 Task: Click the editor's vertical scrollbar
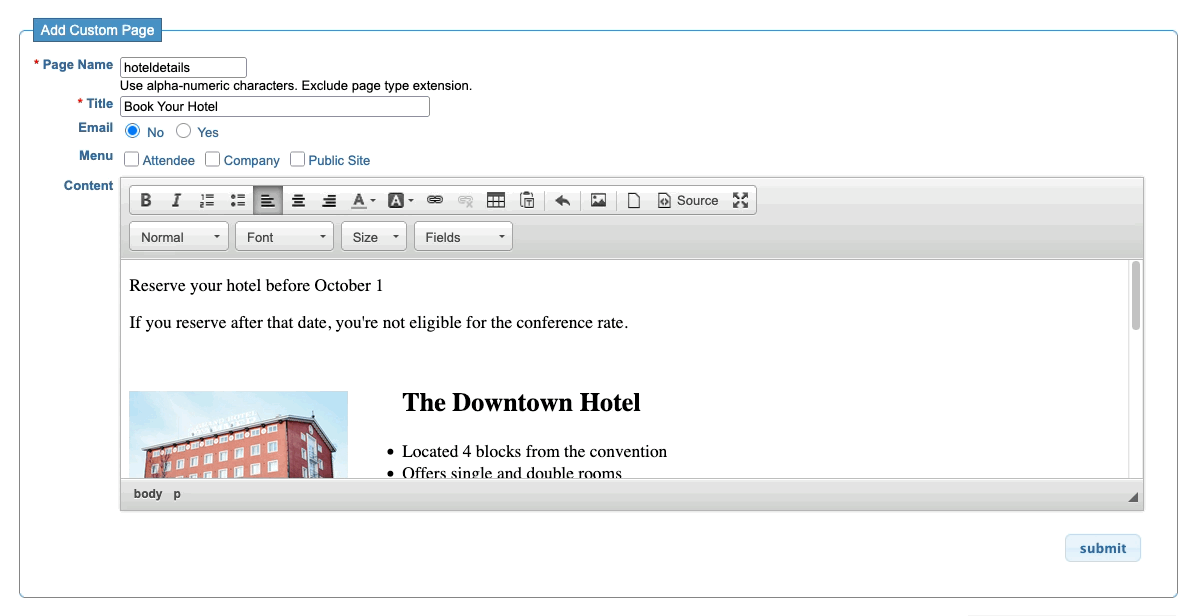coord(1136,295)
